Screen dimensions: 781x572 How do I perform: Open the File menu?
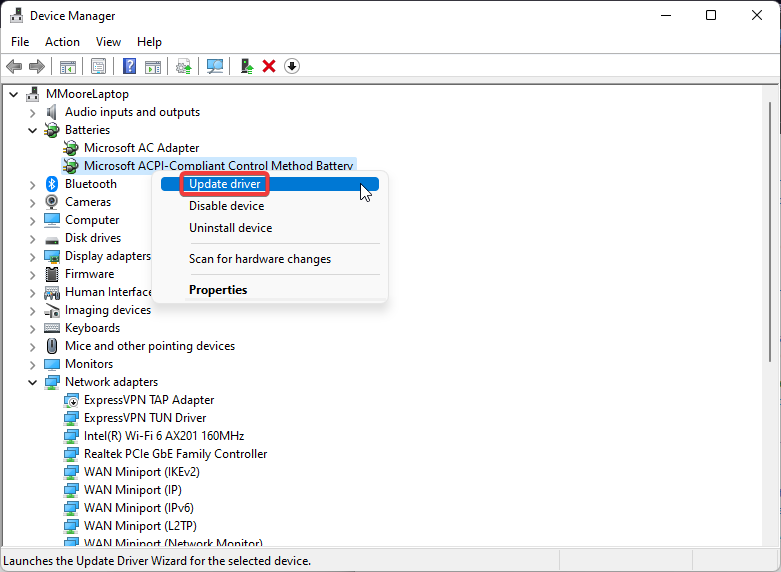pos(20,42)
